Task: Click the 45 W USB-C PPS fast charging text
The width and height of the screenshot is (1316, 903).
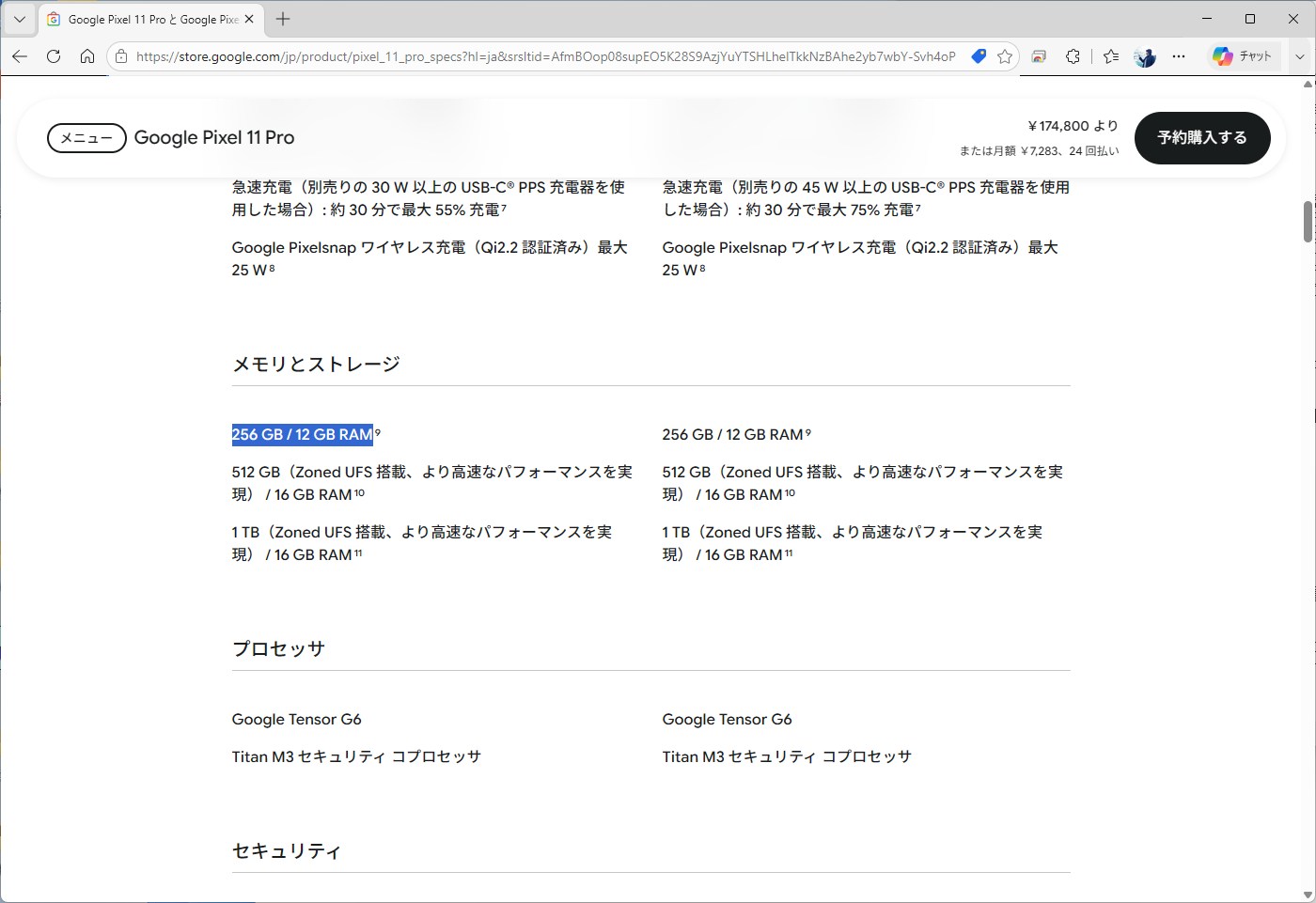Action: [x=866, y=198]
